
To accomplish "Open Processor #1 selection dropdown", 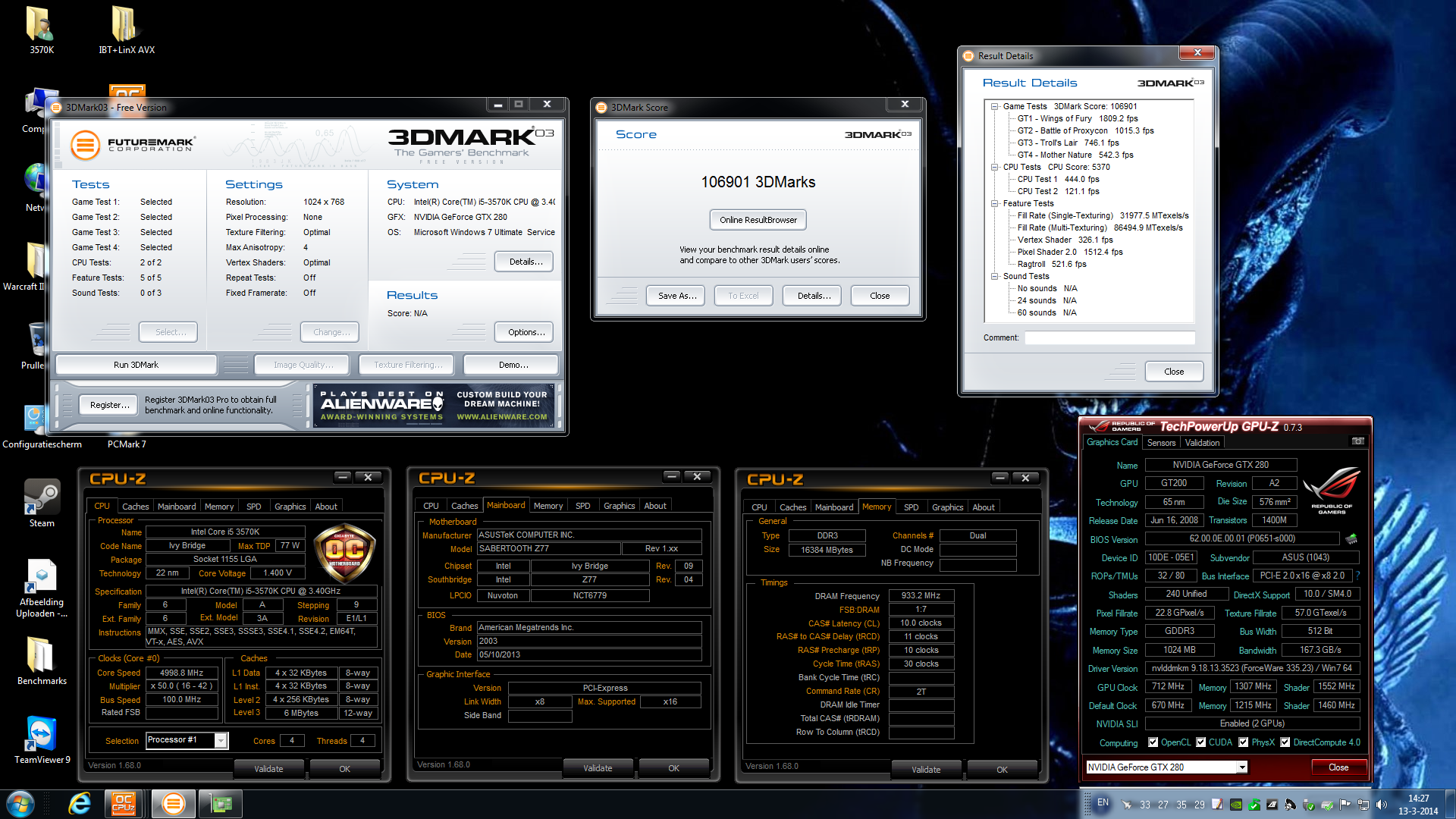I will [221, 740].
